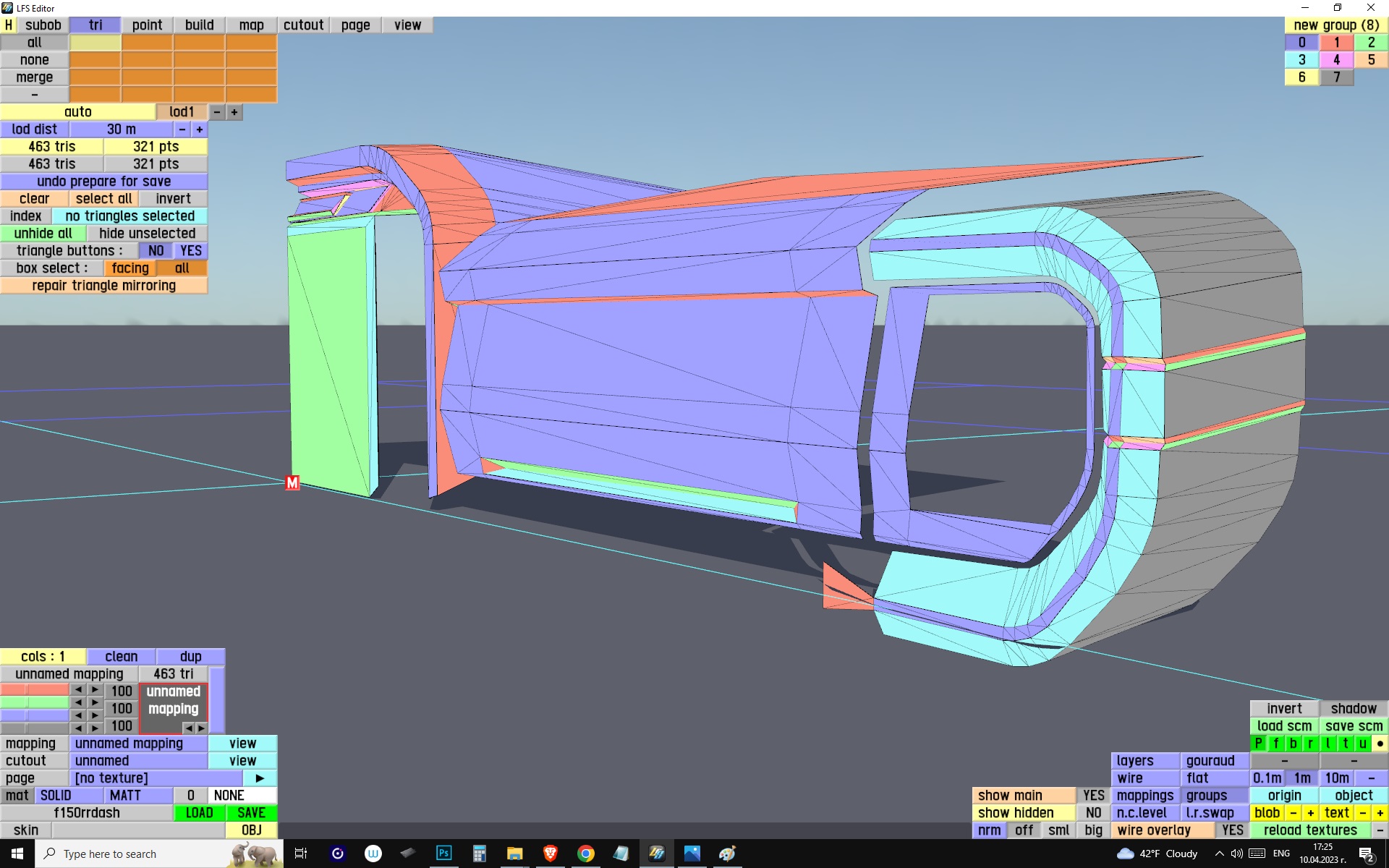Click the green colour right-arrow stepper
The height and width of the screenshot is (868, 1389).
[95, 702]
